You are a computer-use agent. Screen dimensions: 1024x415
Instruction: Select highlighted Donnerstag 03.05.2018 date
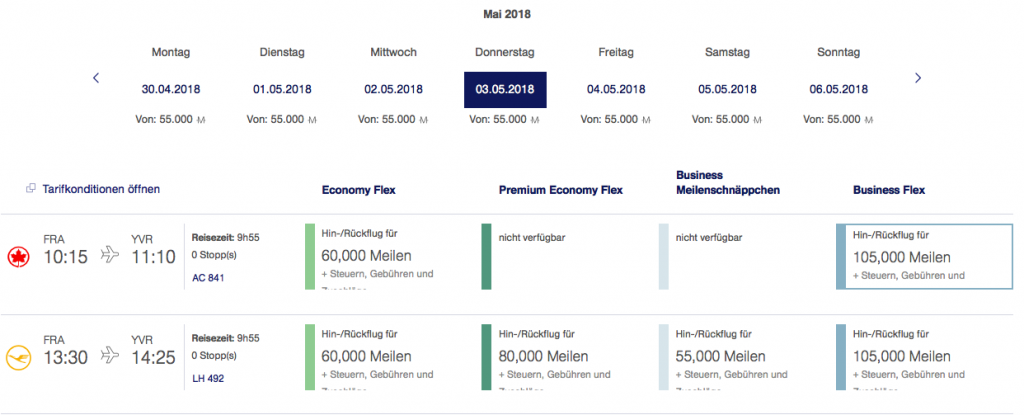pos(505,88)
